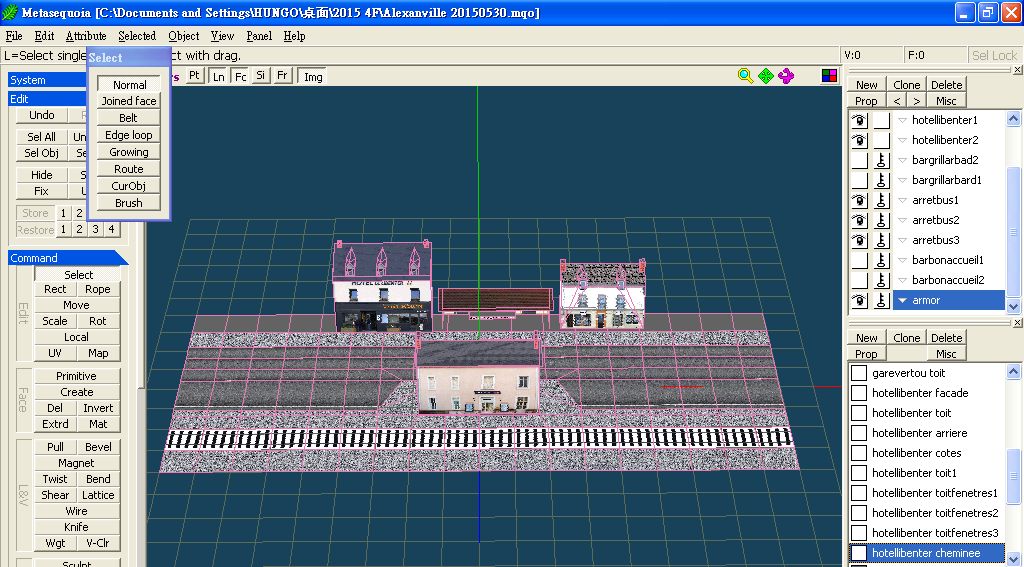Collapse the hotellibenter2 tree triangle
The height and width of the screenshot is (567, 1024).
pos(902,140)
